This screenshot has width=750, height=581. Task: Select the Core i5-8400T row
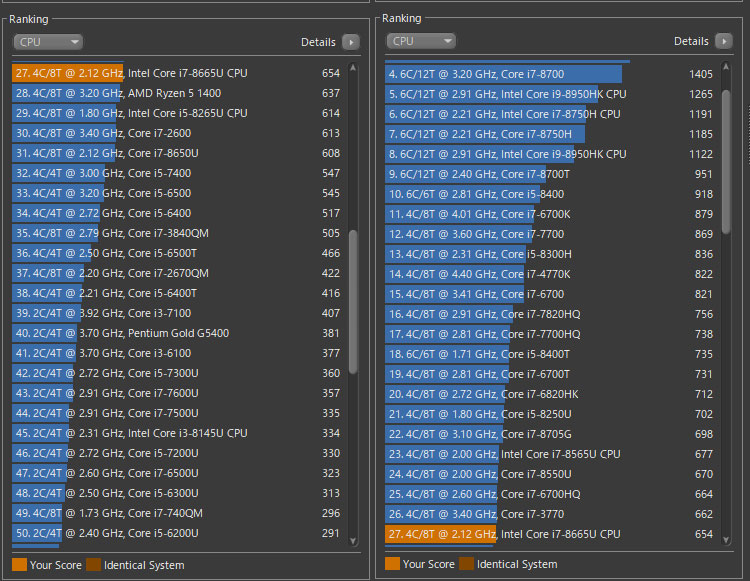click(x=551, y=354)
